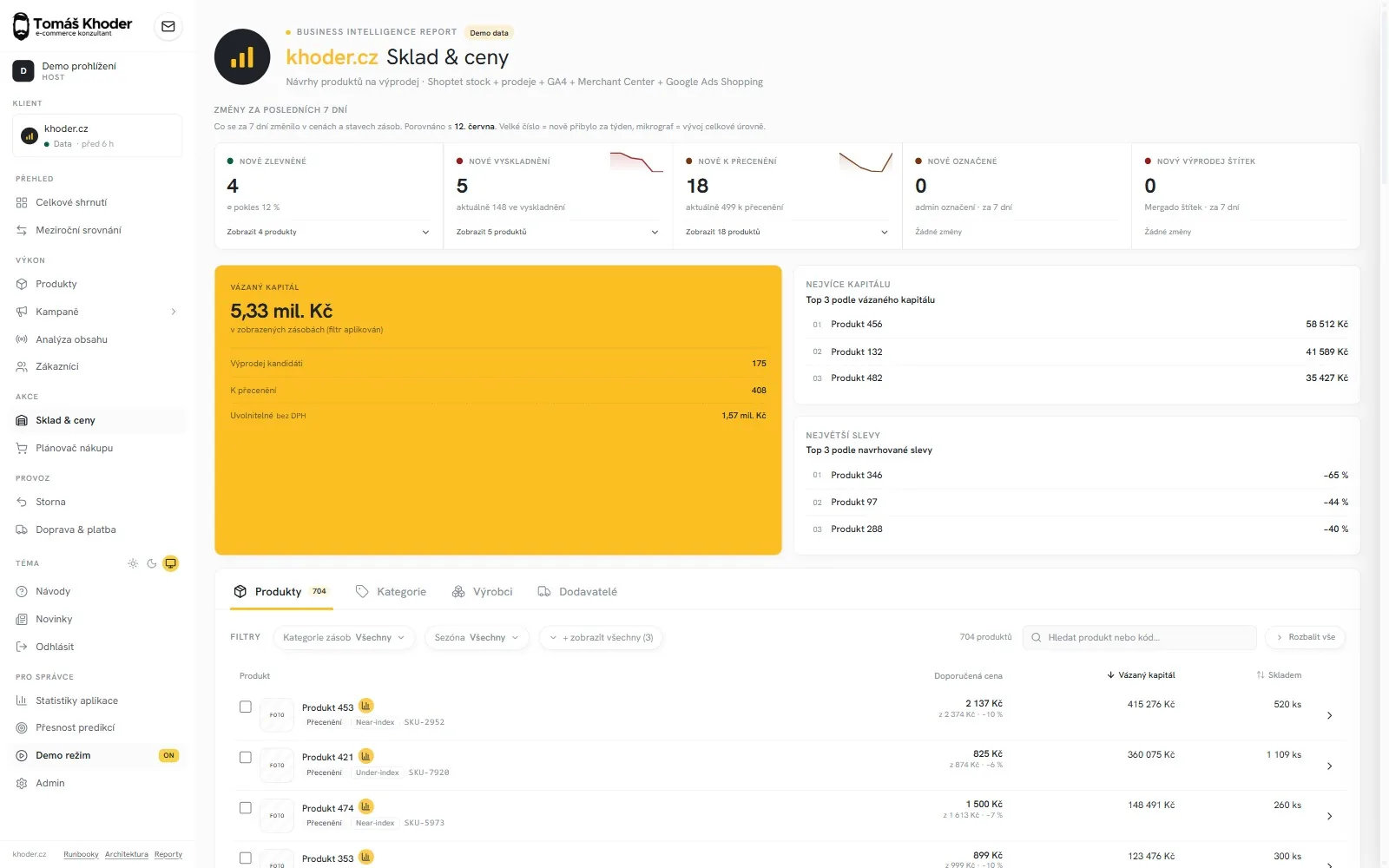Open Produkt 474 row detail chevron
This screenshot has width=1389, height=868.
tap(1329, 816)
